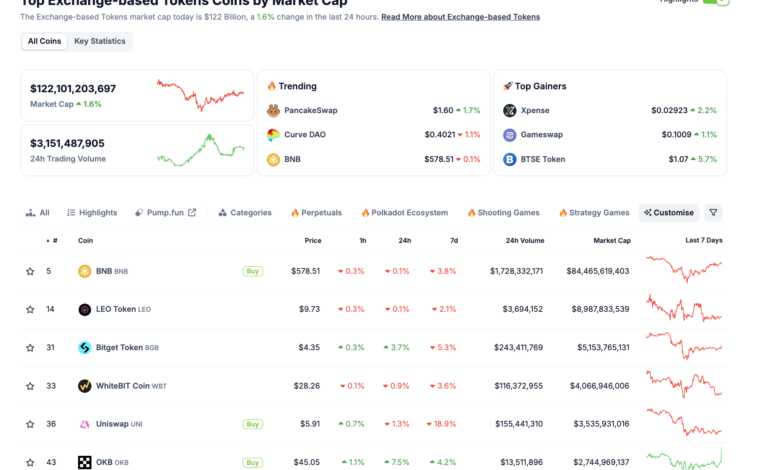Open the Market Cap sparkline chart
This screenshot has height=470, width=780.
(x=200, y=95)
